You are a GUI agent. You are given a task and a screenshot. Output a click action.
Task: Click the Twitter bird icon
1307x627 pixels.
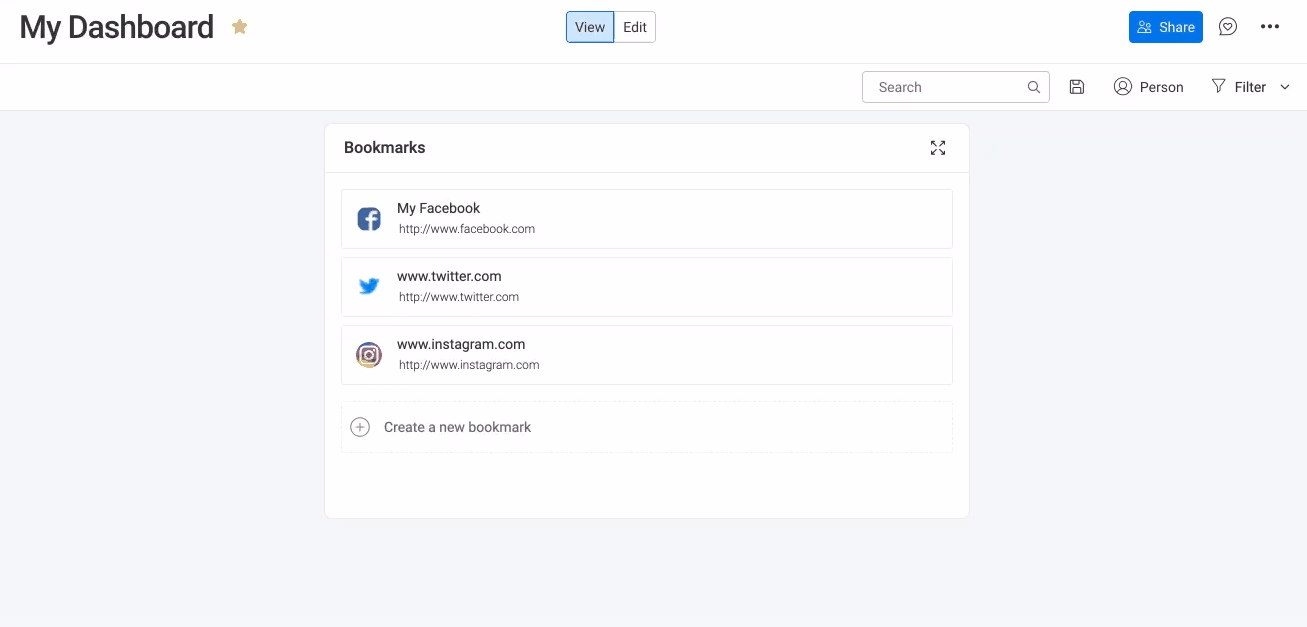pyautogui.click(x=369, y=287)
